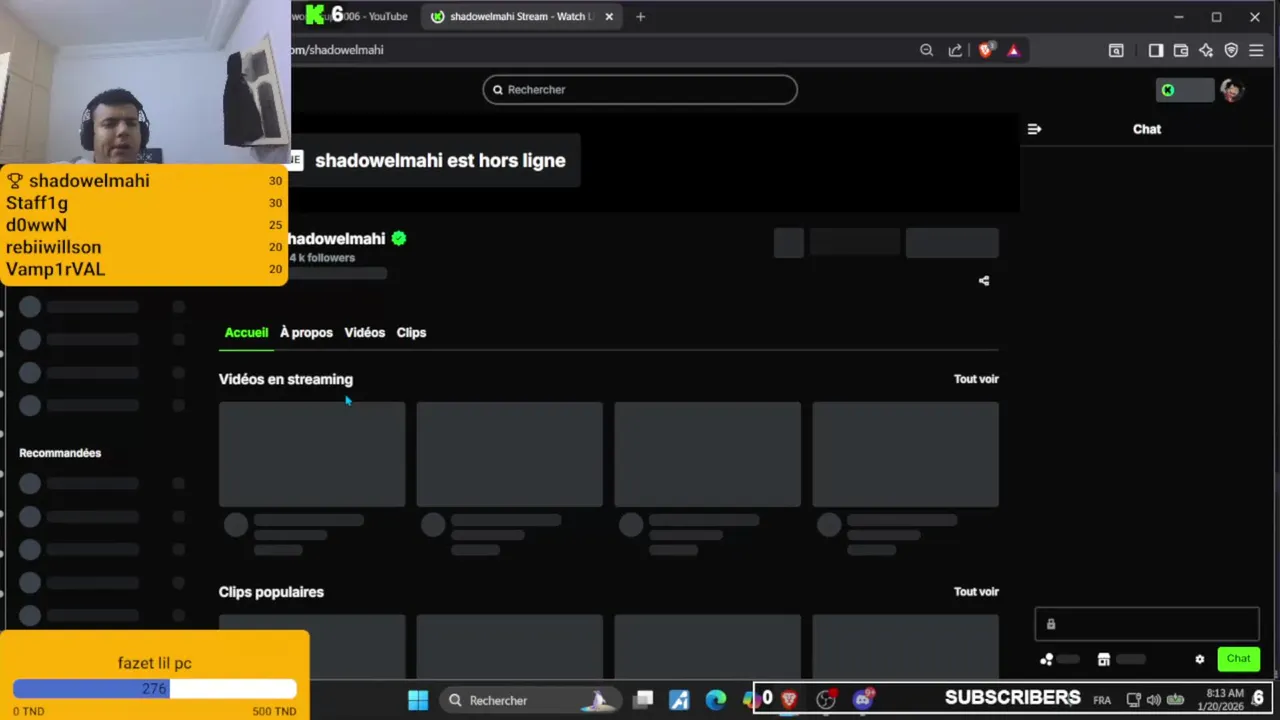1280x720 pixels.
Task: Open the Clips tab
Action: coord(411,333)
